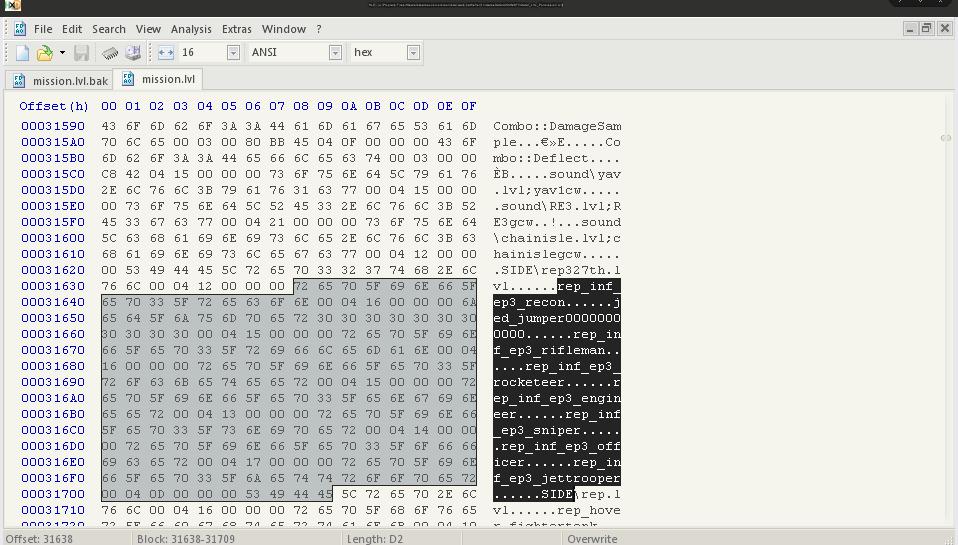The width and height of the screenshot is (958, 545).
Task: Click decoded text .sound\RE3.lvl;R
Action: [x=557, y=207]
